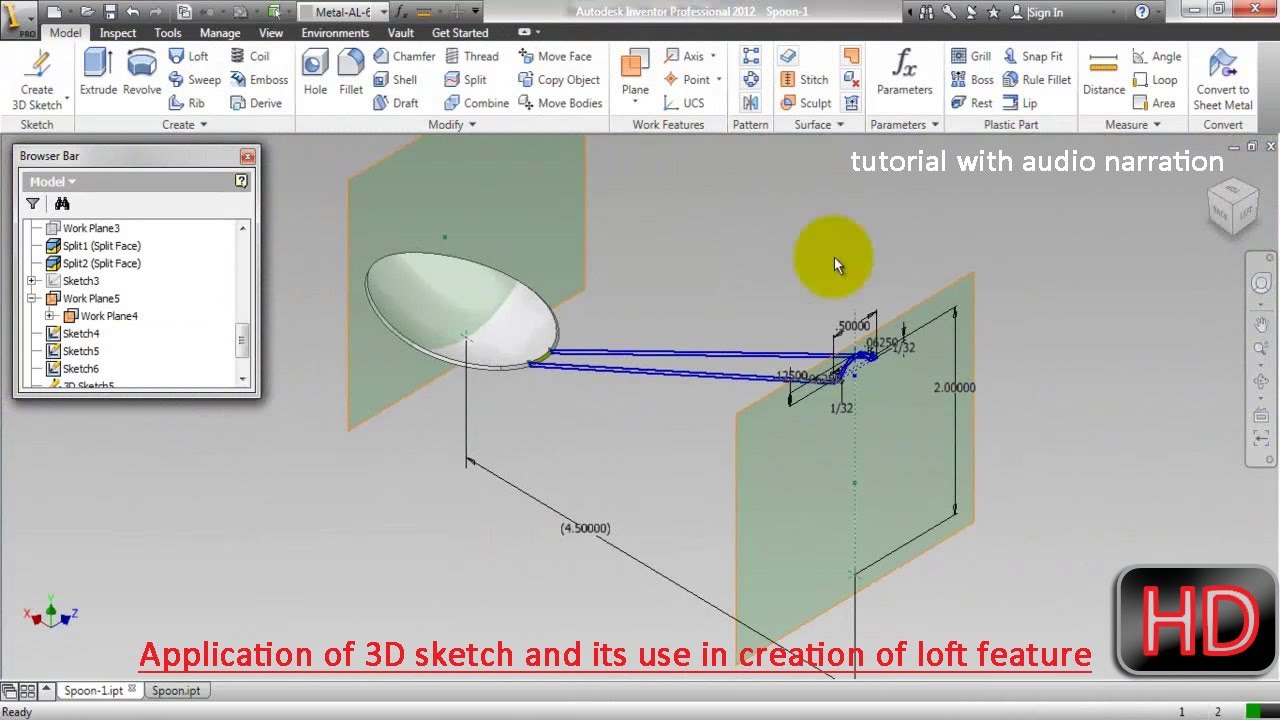Select the Plane tool in Work Features
This screenshot has height=720, width=1280.
pos(634,70)
